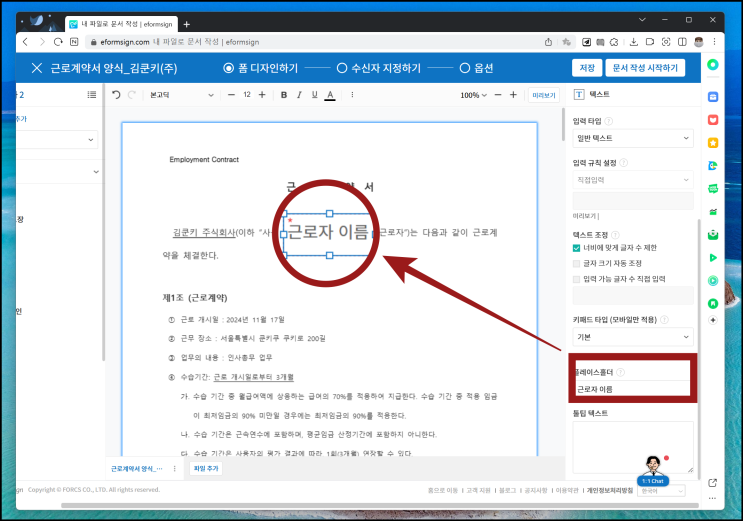
Task: Bookmark this page with the star icon
Action: (566, 42)
